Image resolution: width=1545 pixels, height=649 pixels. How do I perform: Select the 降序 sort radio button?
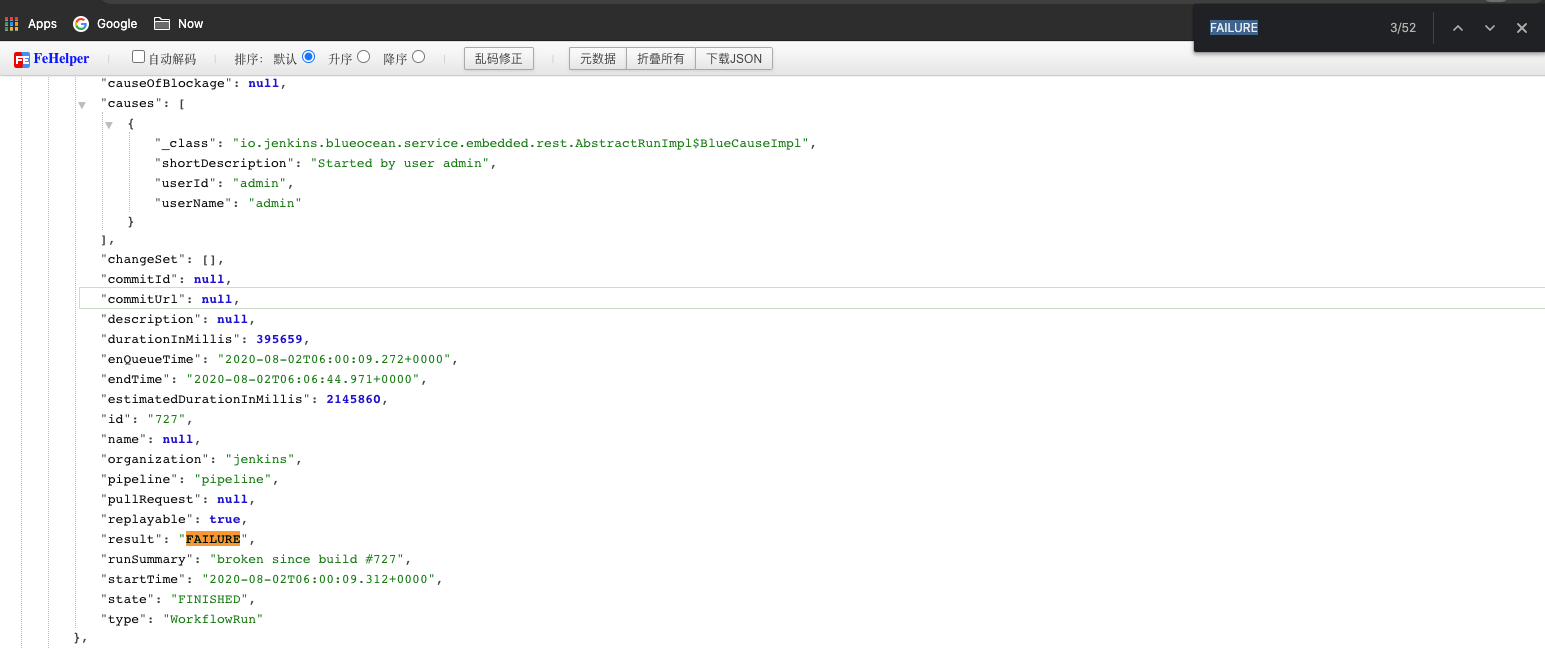[x=419, y=57]
